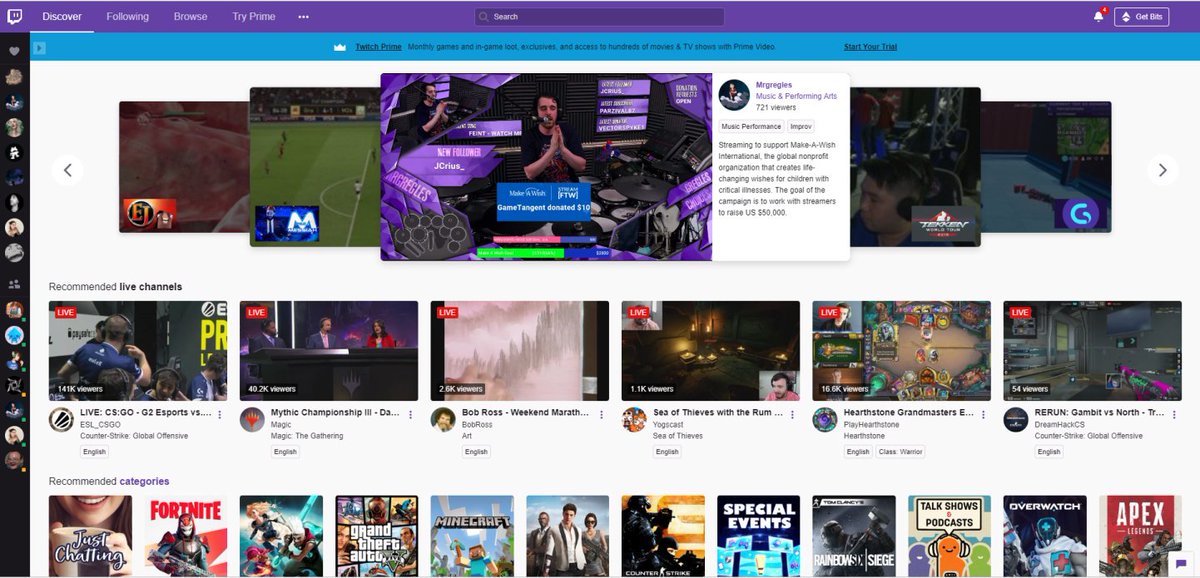The image size is (1200, 578).
Task: Expand the left sidebar with arrow icon
Action: pyautogui.click(x=39, y=47)
